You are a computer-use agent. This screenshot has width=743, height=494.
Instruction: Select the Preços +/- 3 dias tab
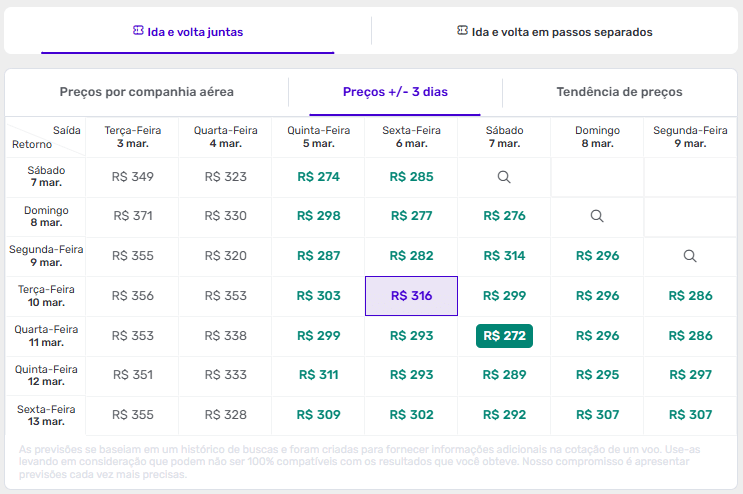pos(395,92)
